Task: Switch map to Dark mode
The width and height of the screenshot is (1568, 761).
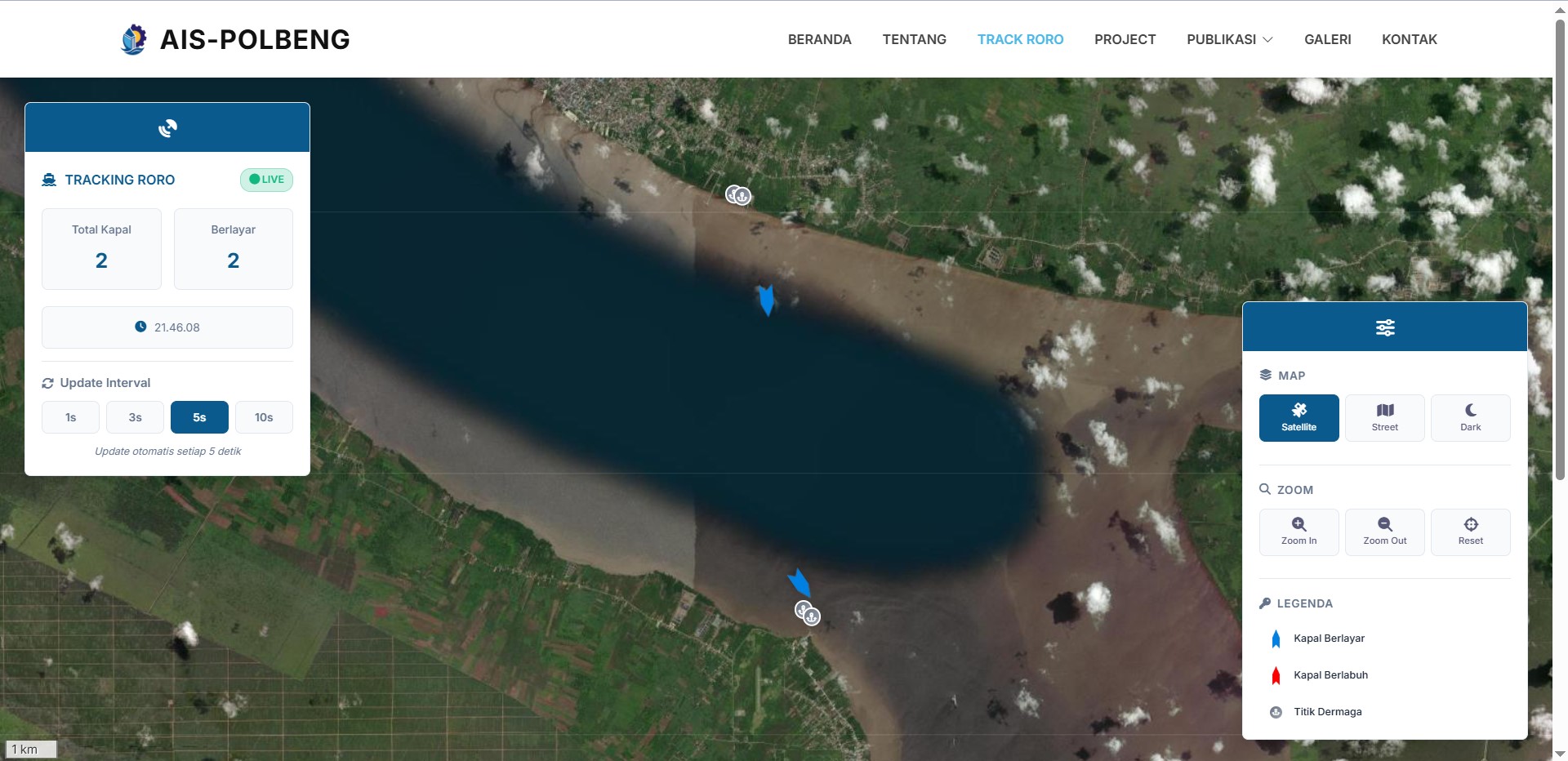Action: click(x=1470, y=417)
